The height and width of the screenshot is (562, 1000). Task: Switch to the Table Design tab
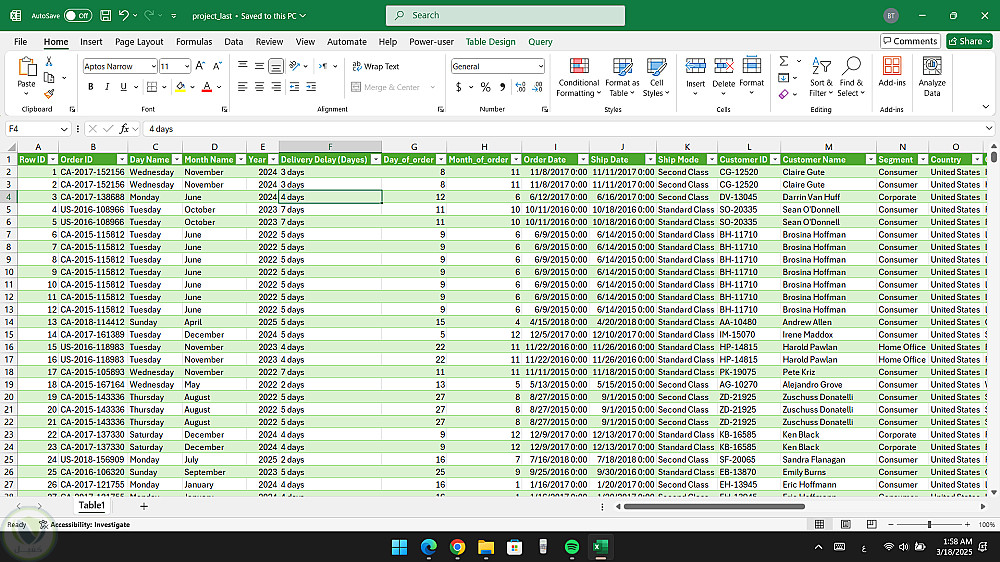tap(490, 41)
